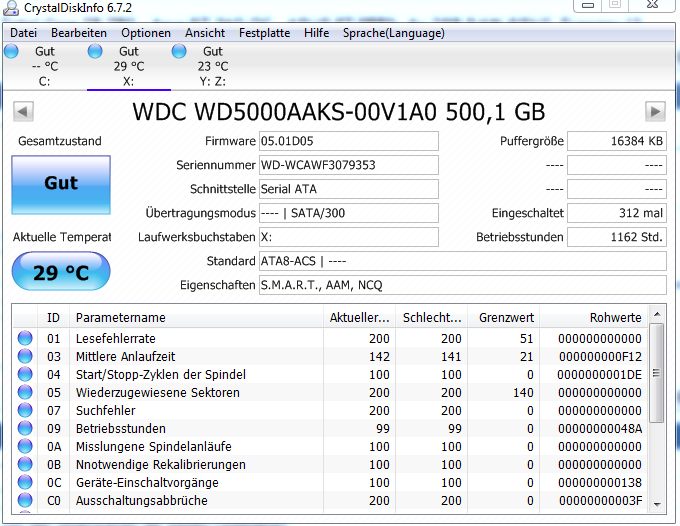Image resolution: width=680 pixels, height=526 pixels.
Task: Open the Sprache(Language) menu
Action: point(393,33)
